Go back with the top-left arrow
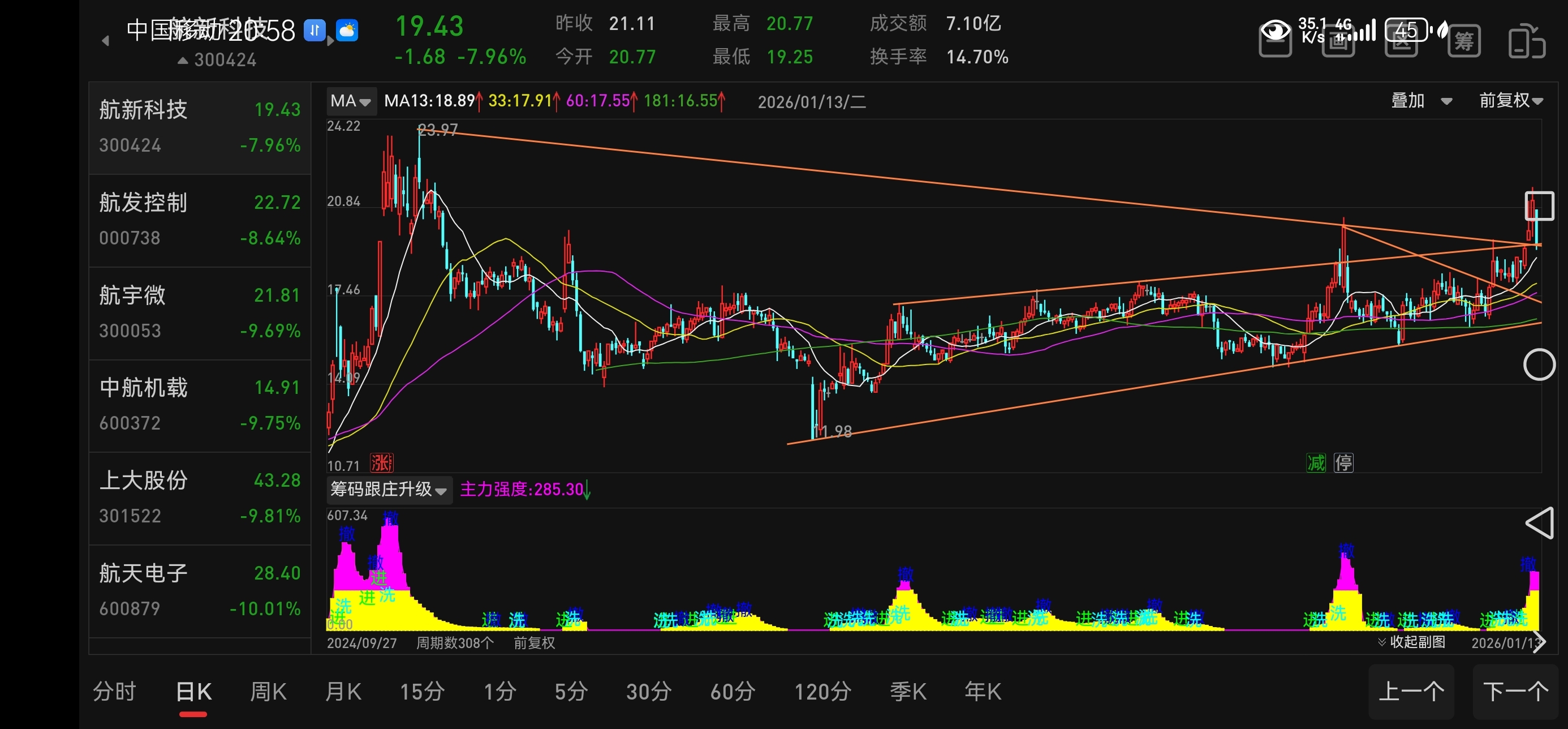Viewport: 1568px width, 729px height. (x=105, y=41)
